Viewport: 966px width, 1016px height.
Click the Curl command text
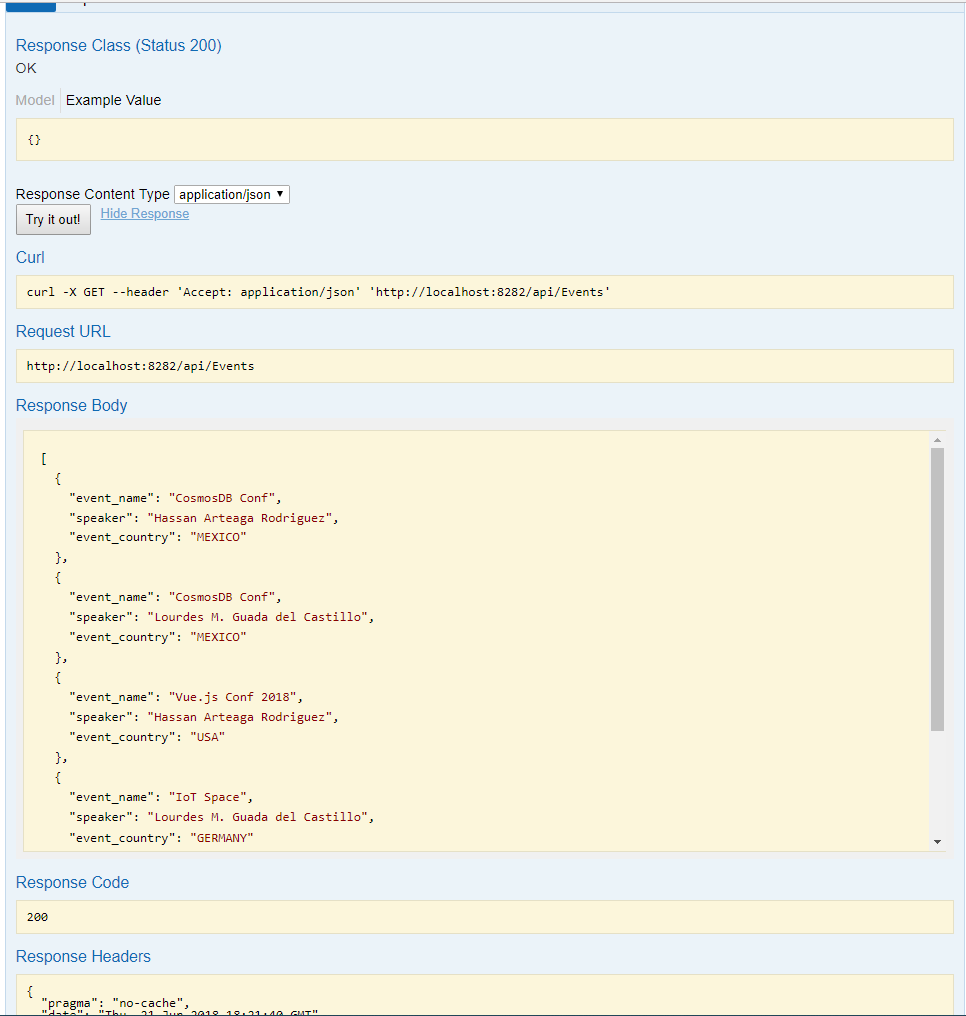[318, 292]
